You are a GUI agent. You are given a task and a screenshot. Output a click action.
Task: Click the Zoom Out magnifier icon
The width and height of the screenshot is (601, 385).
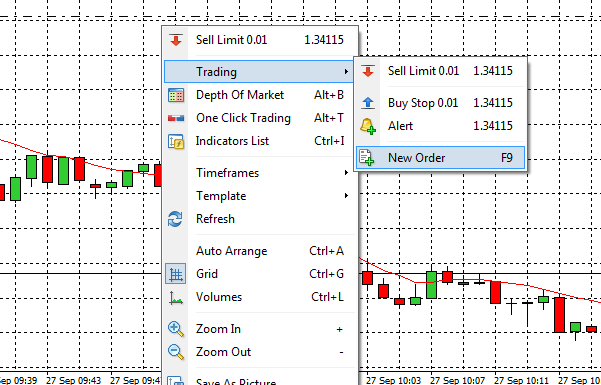[x=176, y=352]
